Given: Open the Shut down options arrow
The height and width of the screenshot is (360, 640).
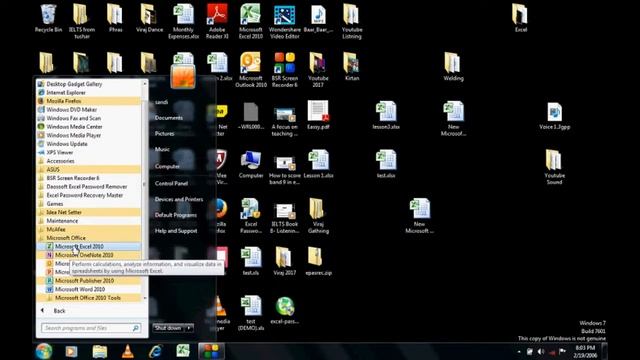Looking at the screenshot, I should click(x=189, y=328).
